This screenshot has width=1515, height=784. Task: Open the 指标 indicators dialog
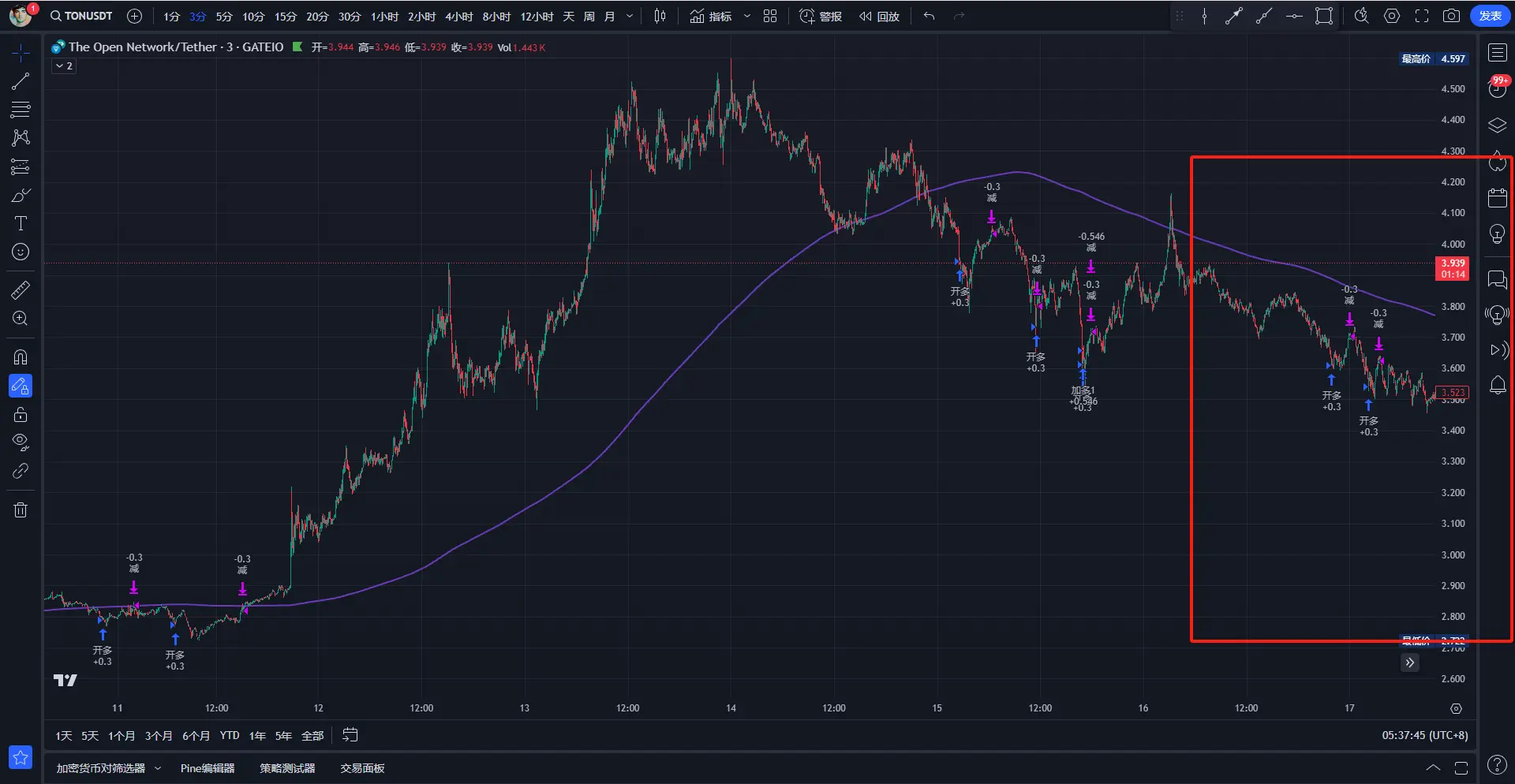710,17
